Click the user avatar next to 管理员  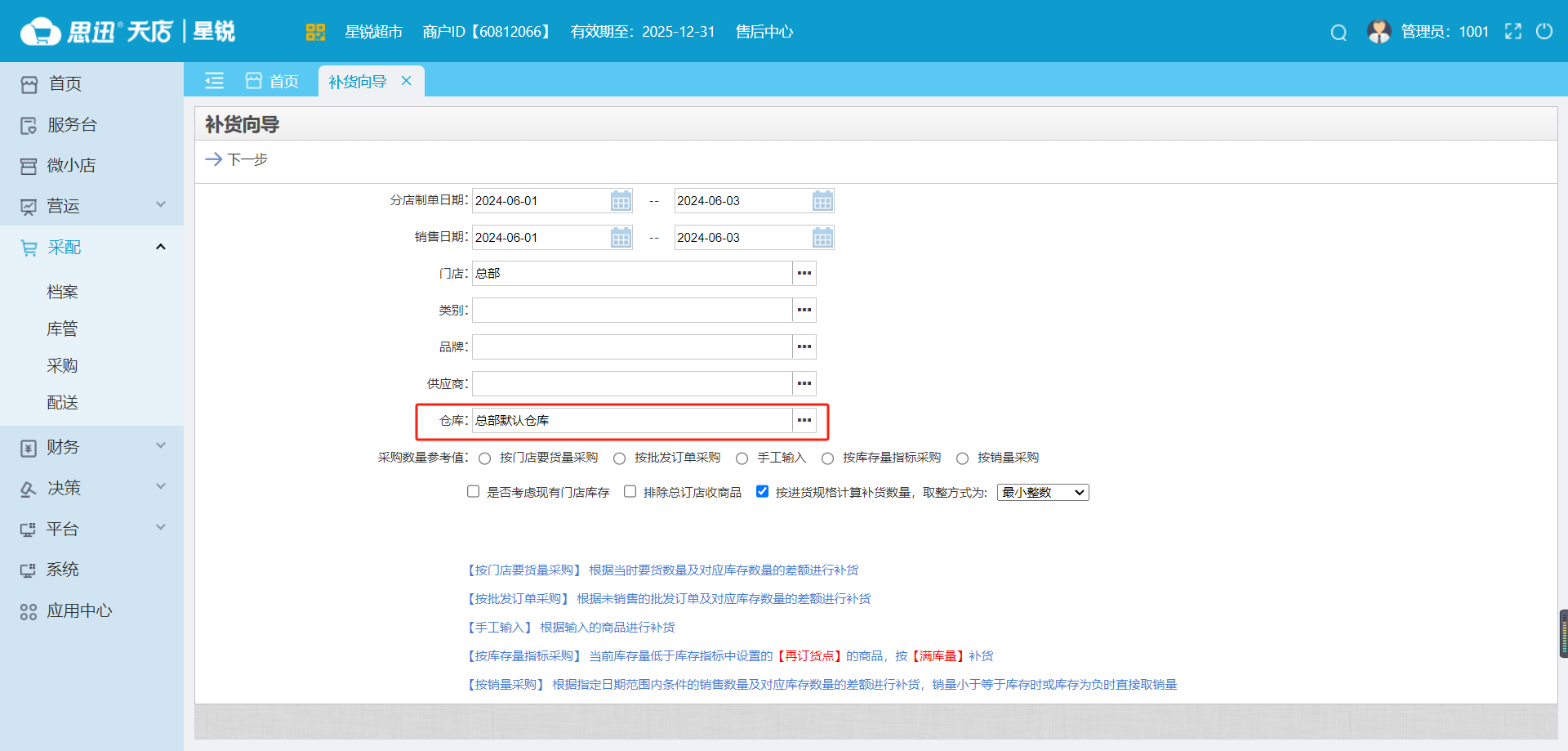[x=1379, y=31]
